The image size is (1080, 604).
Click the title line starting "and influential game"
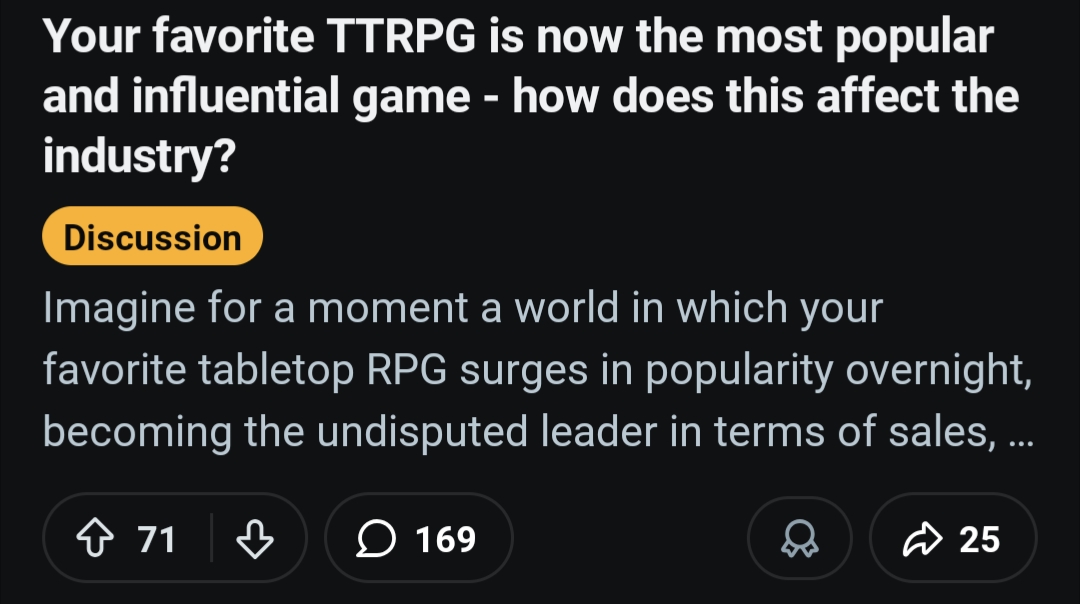[530, 98]
